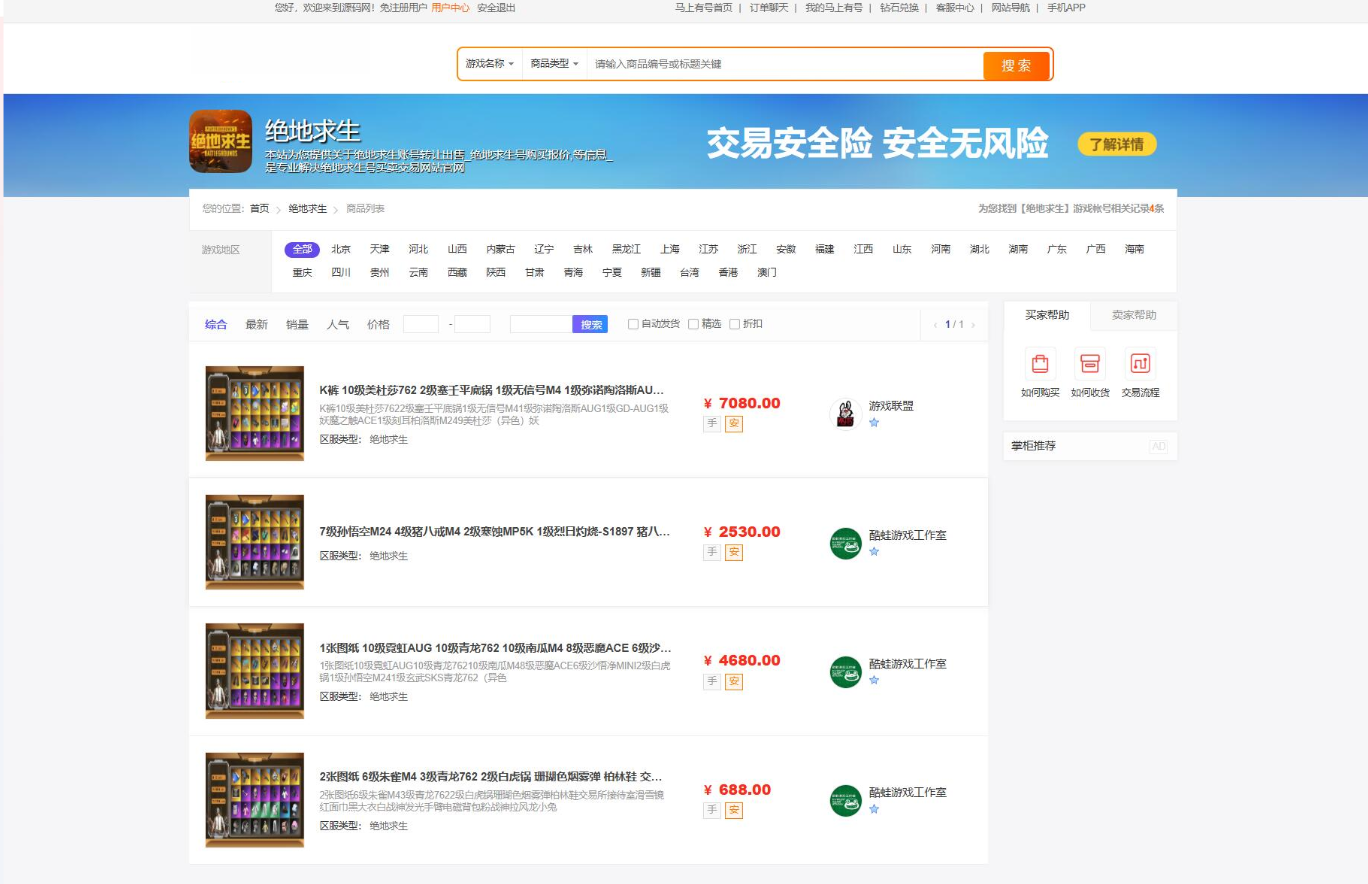This screenshot has height=884, width=1368.
Task: Click the 安 badge under the 7080.00 price
Action: coord(734,424)
